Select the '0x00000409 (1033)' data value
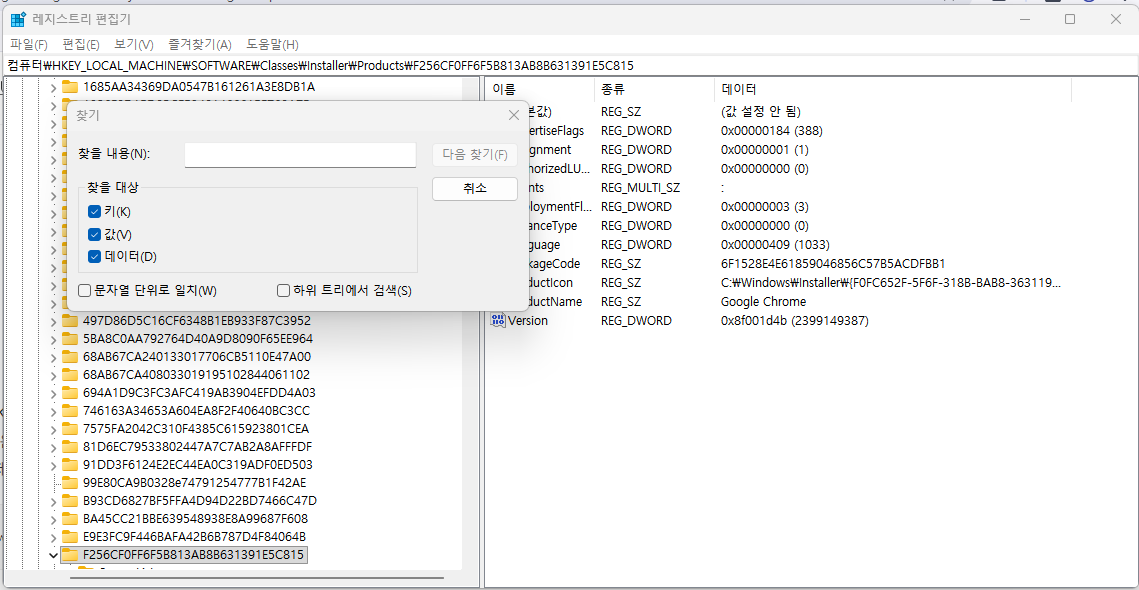Screen dimensions: 1139x590 [775, 244]
